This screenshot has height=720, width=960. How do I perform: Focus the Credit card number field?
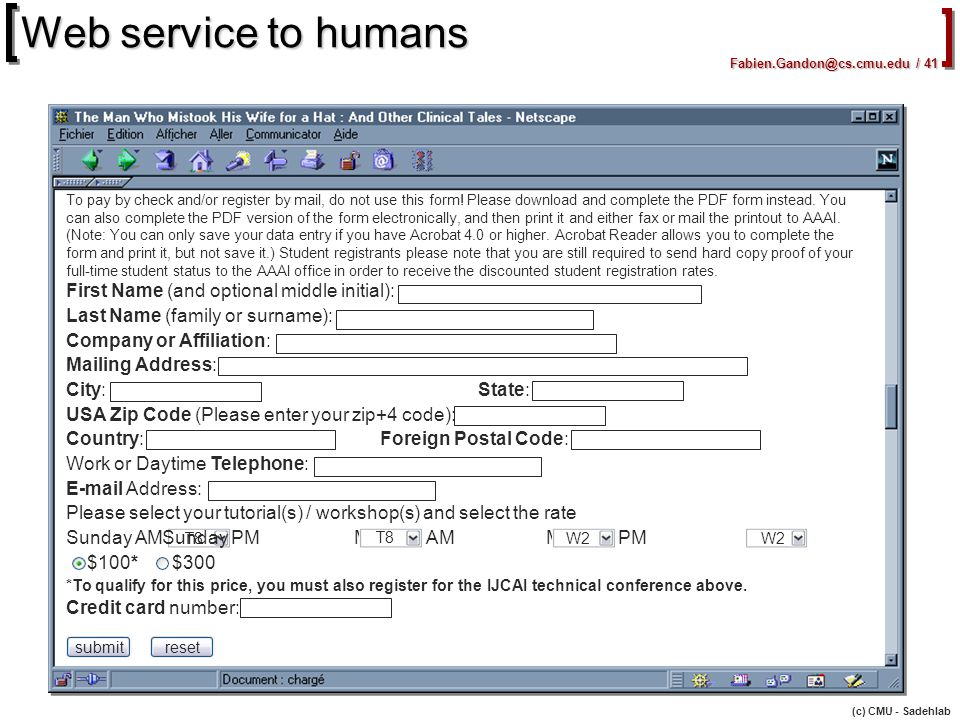coord(316,608)
